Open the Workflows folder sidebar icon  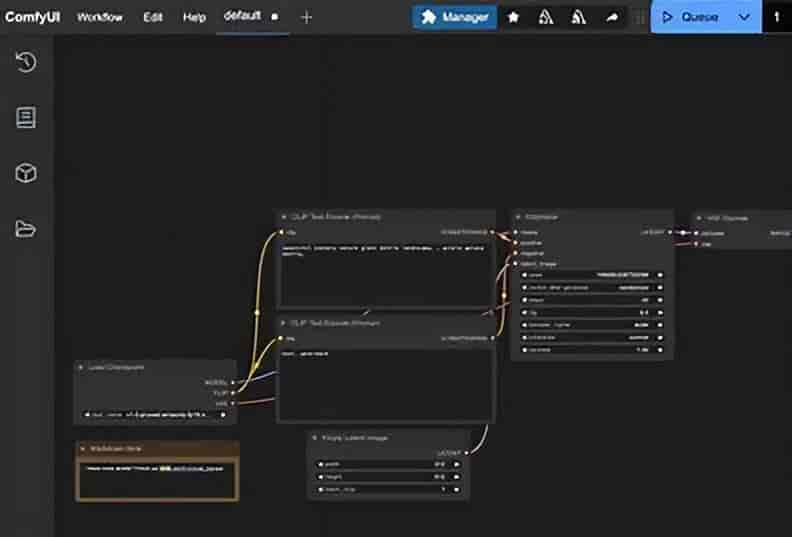click(x=26, y=228)
